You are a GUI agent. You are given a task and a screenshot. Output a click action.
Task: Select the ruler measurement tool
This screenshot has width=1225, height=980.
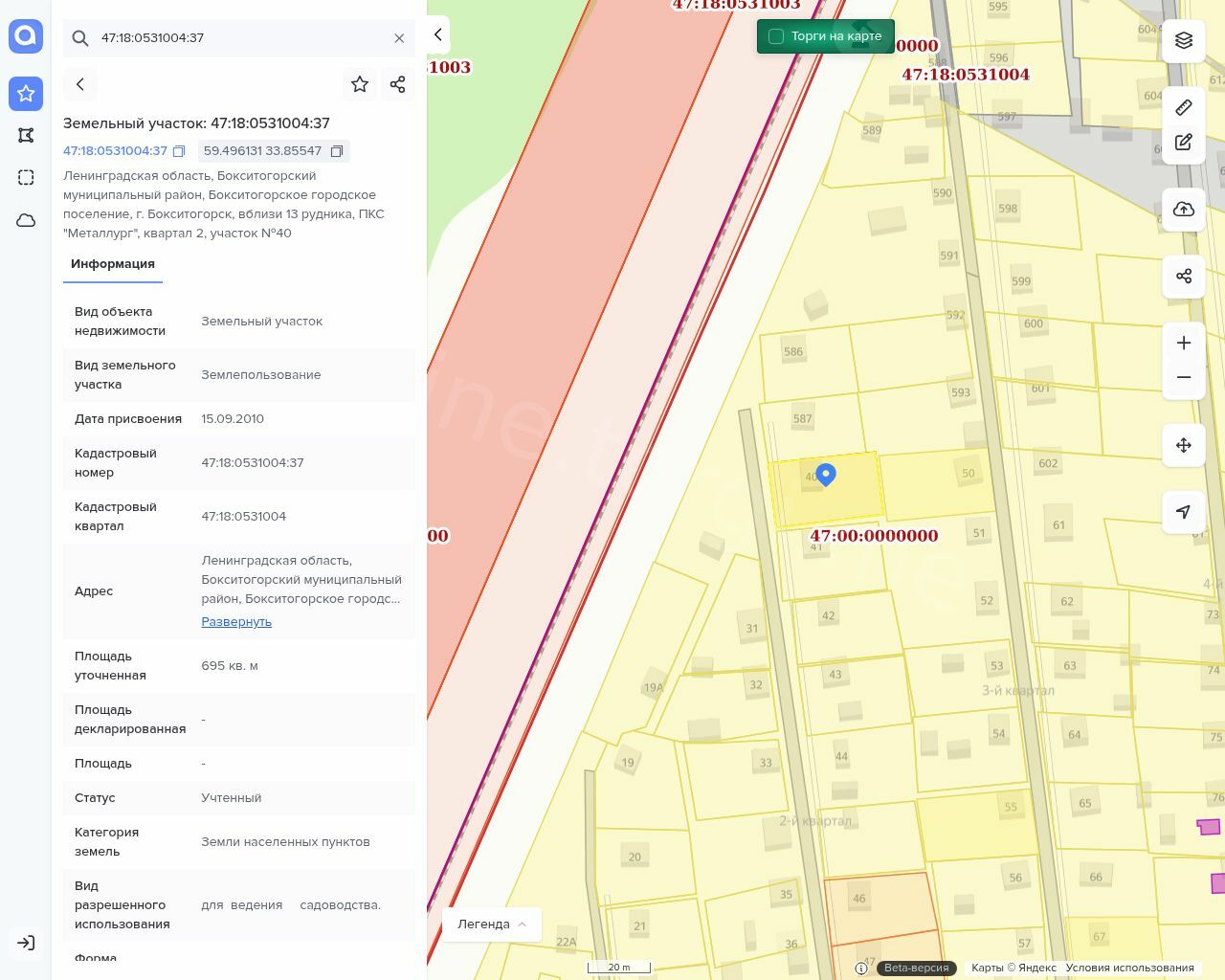(1184, 107)
